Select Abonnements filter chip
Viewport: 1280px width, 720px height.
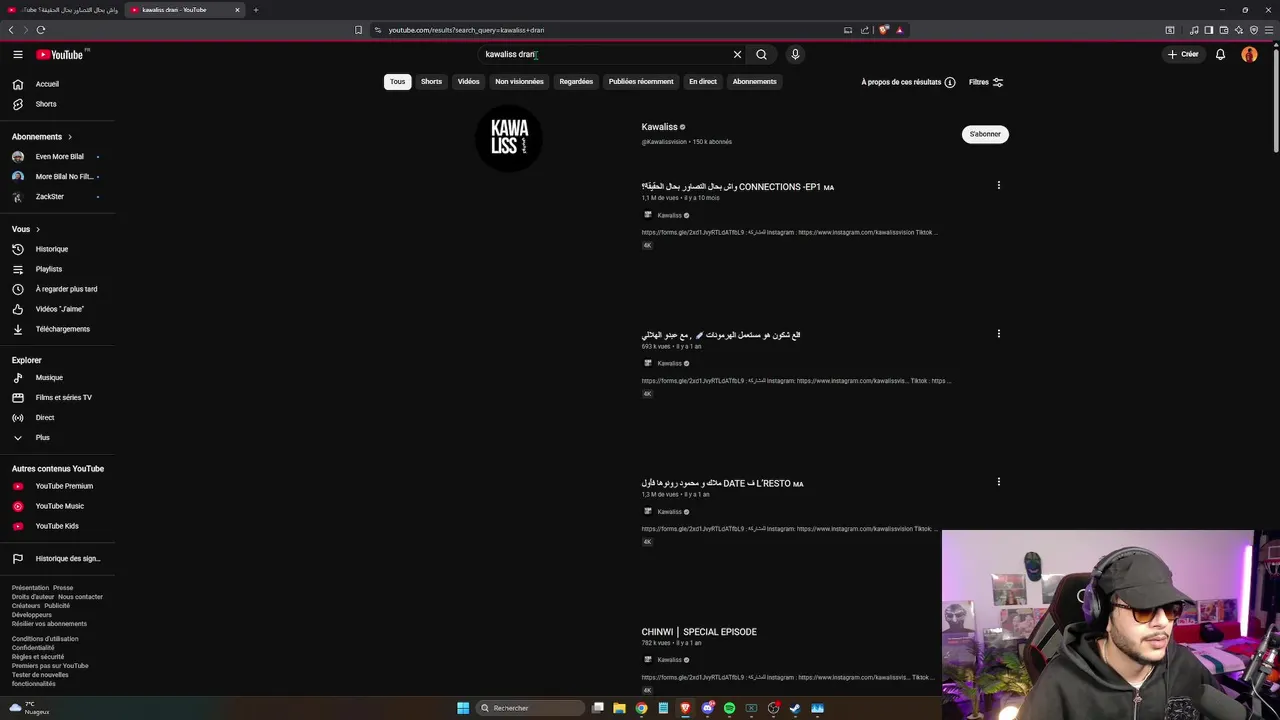pos(754,82)
